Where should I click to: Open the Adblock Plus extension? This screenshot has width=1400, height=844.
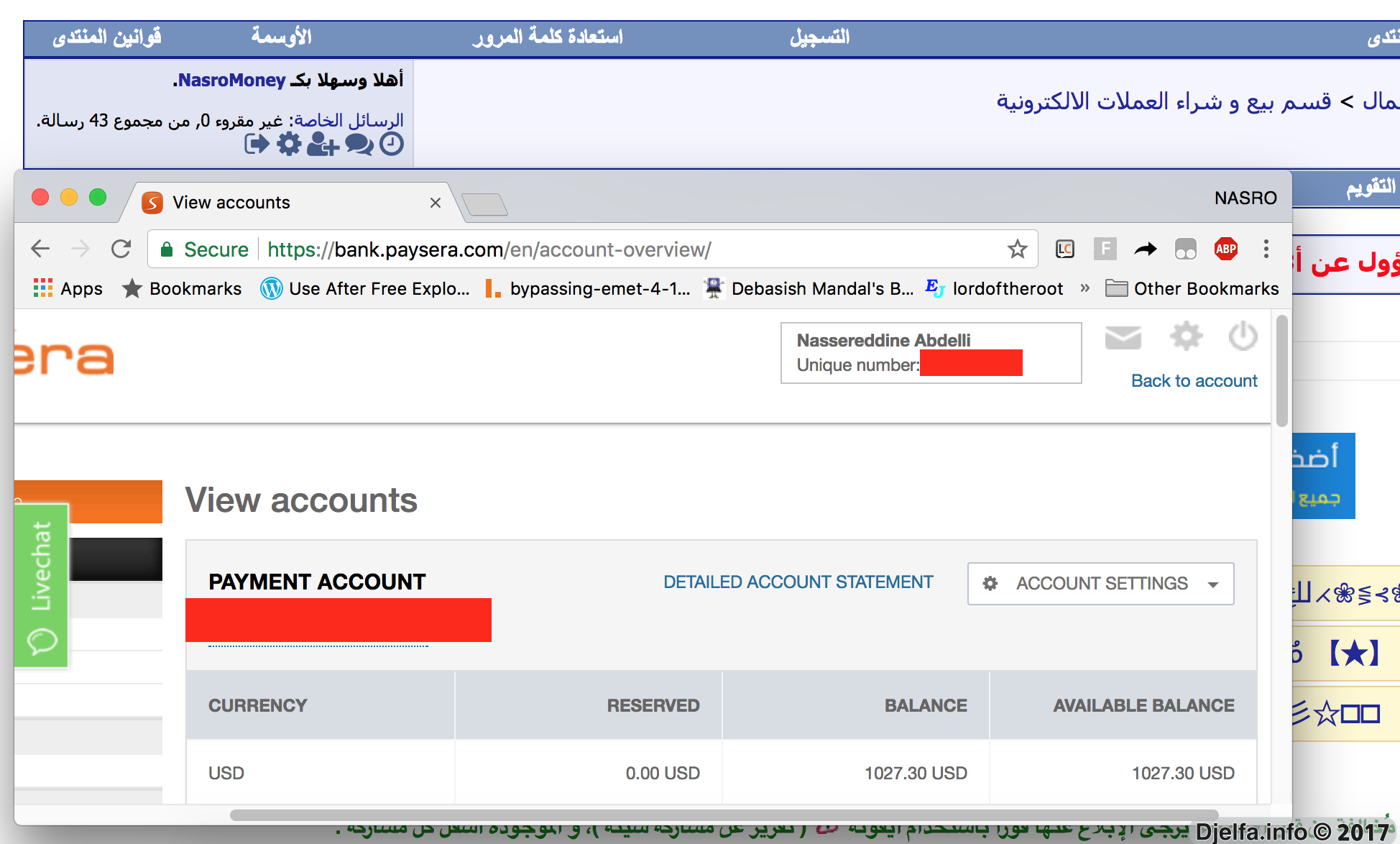tap(1226, 249)
